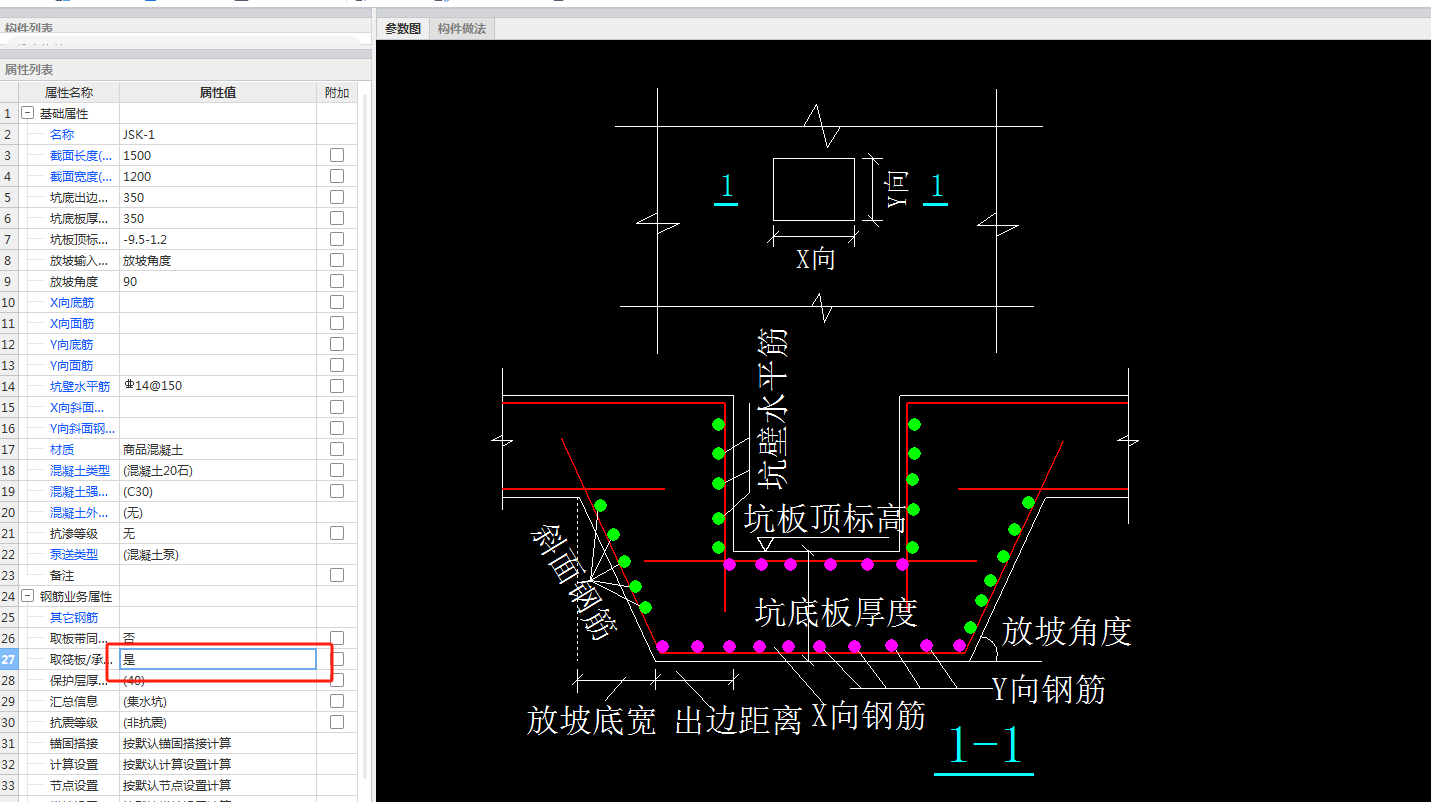Click the 属性值 column header
The height and width of the screenshot is (802, 1431).
[218, 93]
